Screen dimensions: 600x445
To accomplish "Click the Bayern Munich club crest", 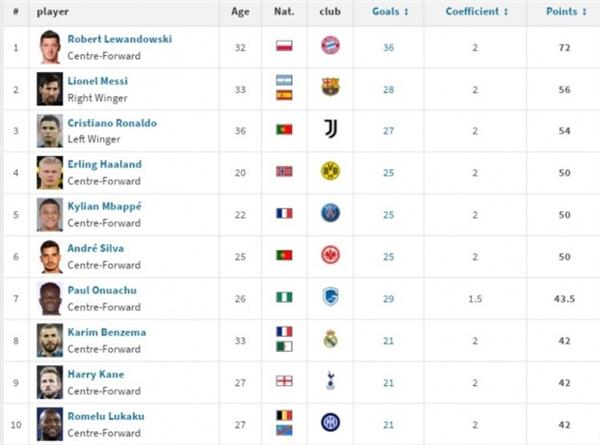I will [x=330, y=45].
